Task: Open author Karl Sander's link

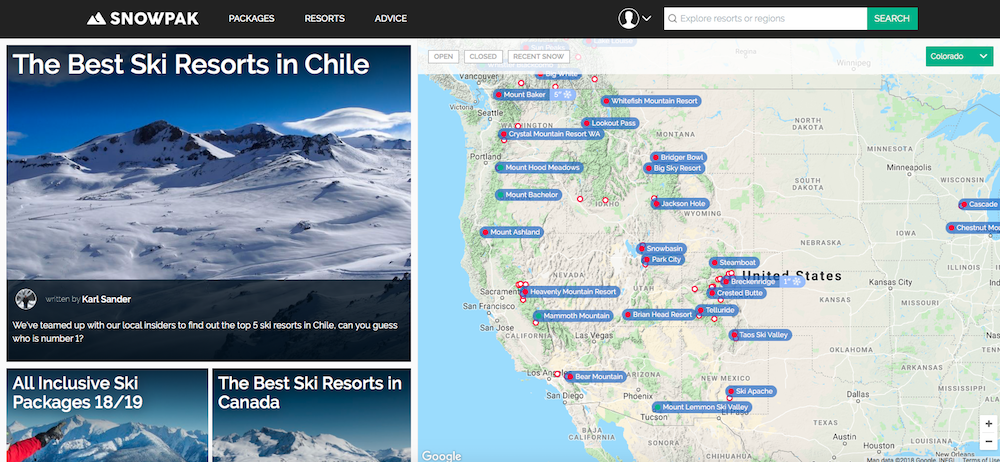Action: point(106,299)
